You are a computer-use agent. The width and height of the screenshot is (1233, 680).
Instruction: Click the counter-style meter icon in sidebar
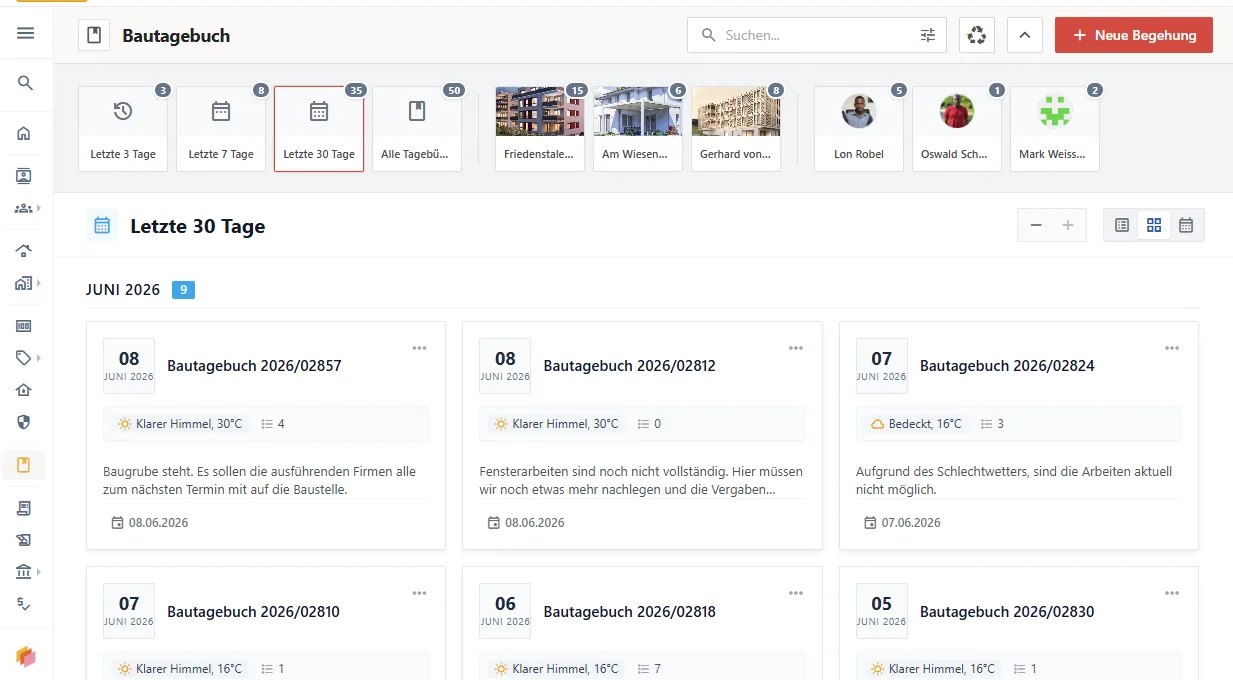[24, 326]
